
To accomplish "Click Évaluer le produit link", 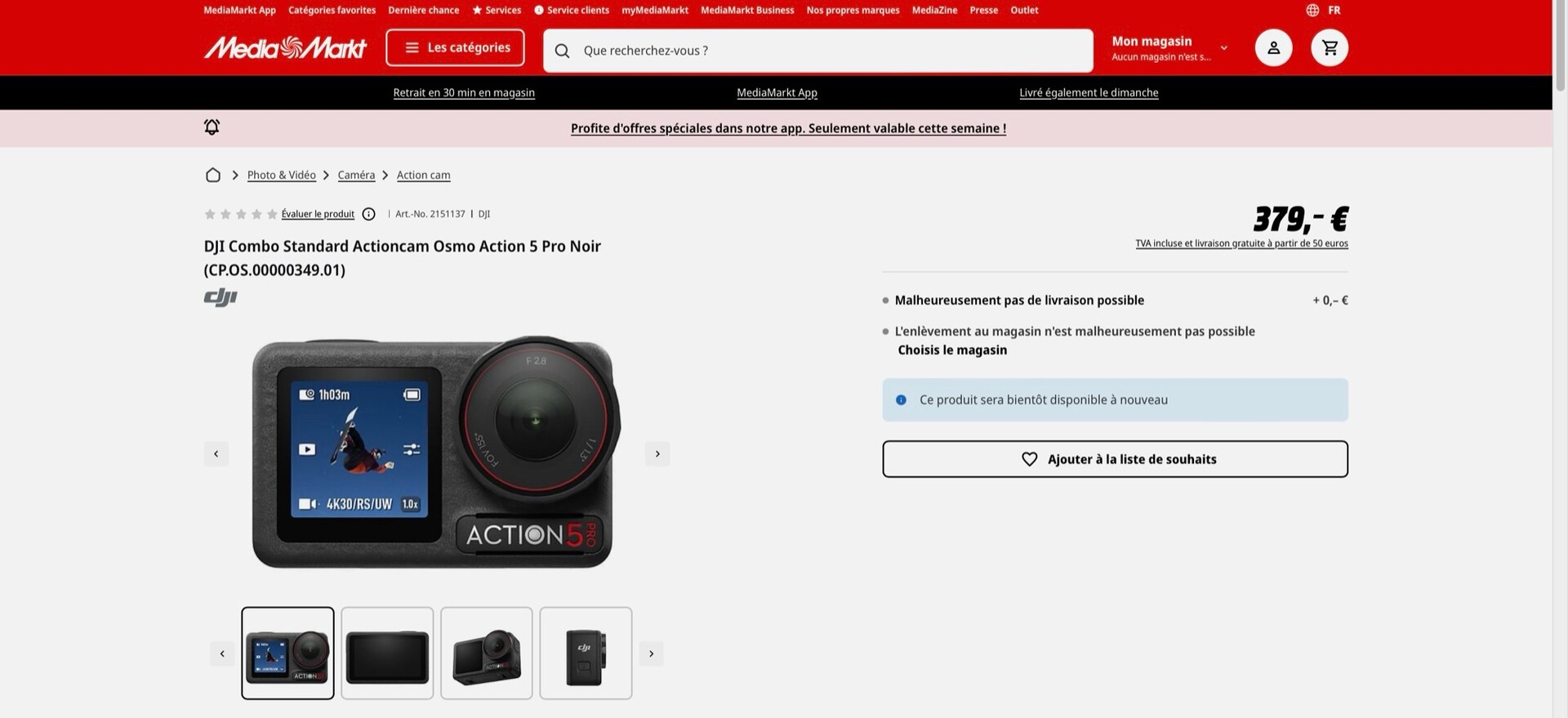I will 318,214.
